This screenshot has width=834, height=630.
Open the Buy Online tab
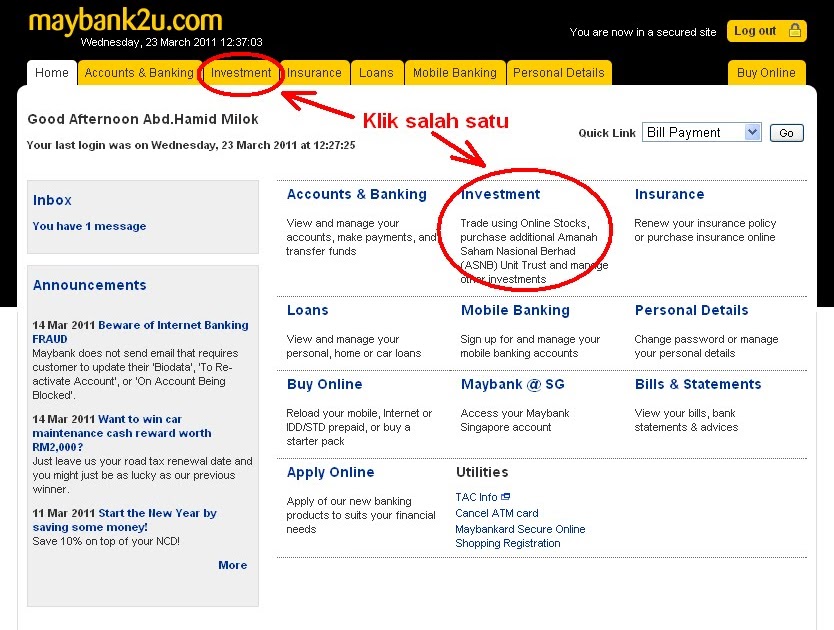click(766, 72)
